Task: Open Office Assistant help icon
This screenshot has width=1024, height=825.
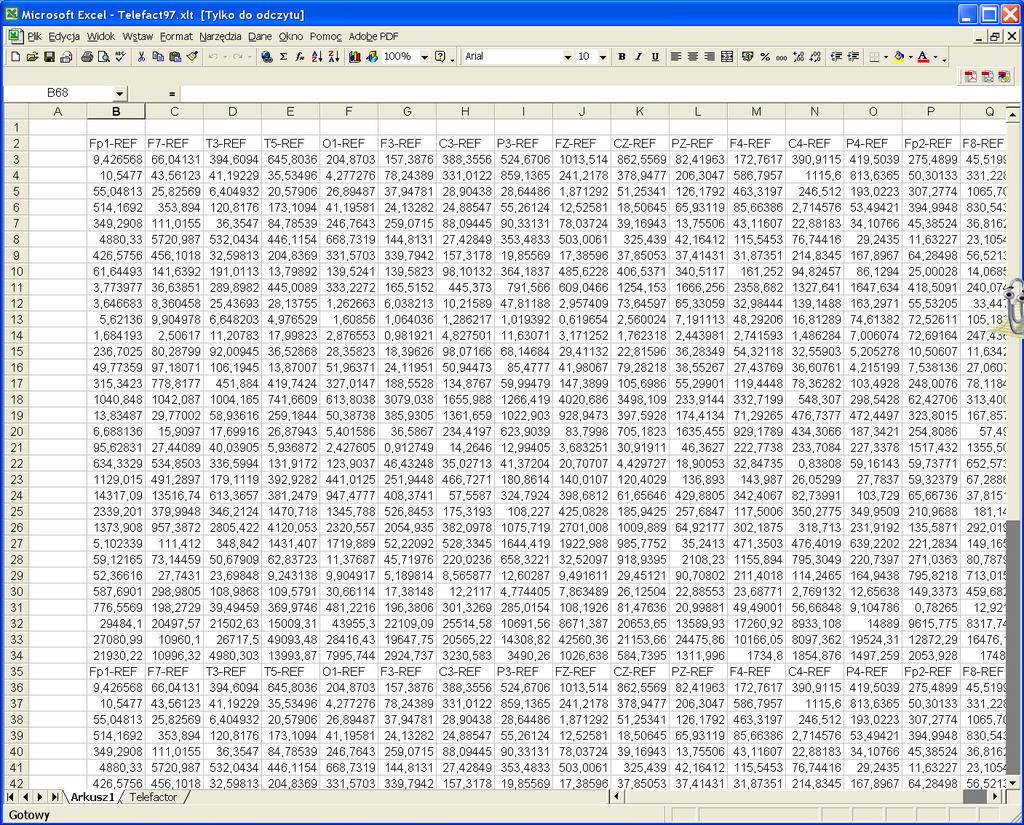Action: tap(441, 57)
